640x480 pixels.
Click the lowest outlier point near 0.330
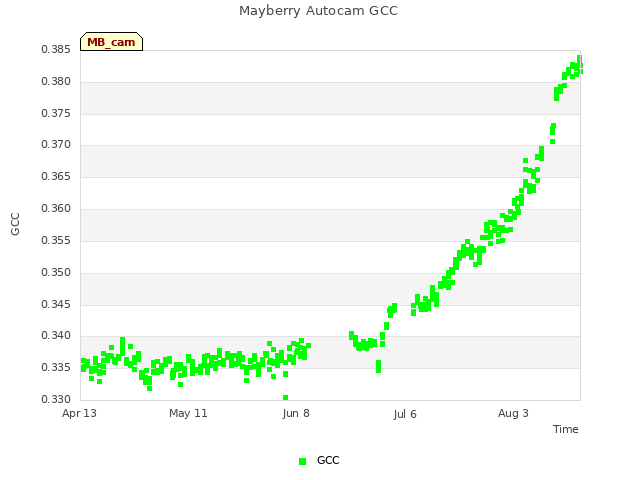click(285, 398)
